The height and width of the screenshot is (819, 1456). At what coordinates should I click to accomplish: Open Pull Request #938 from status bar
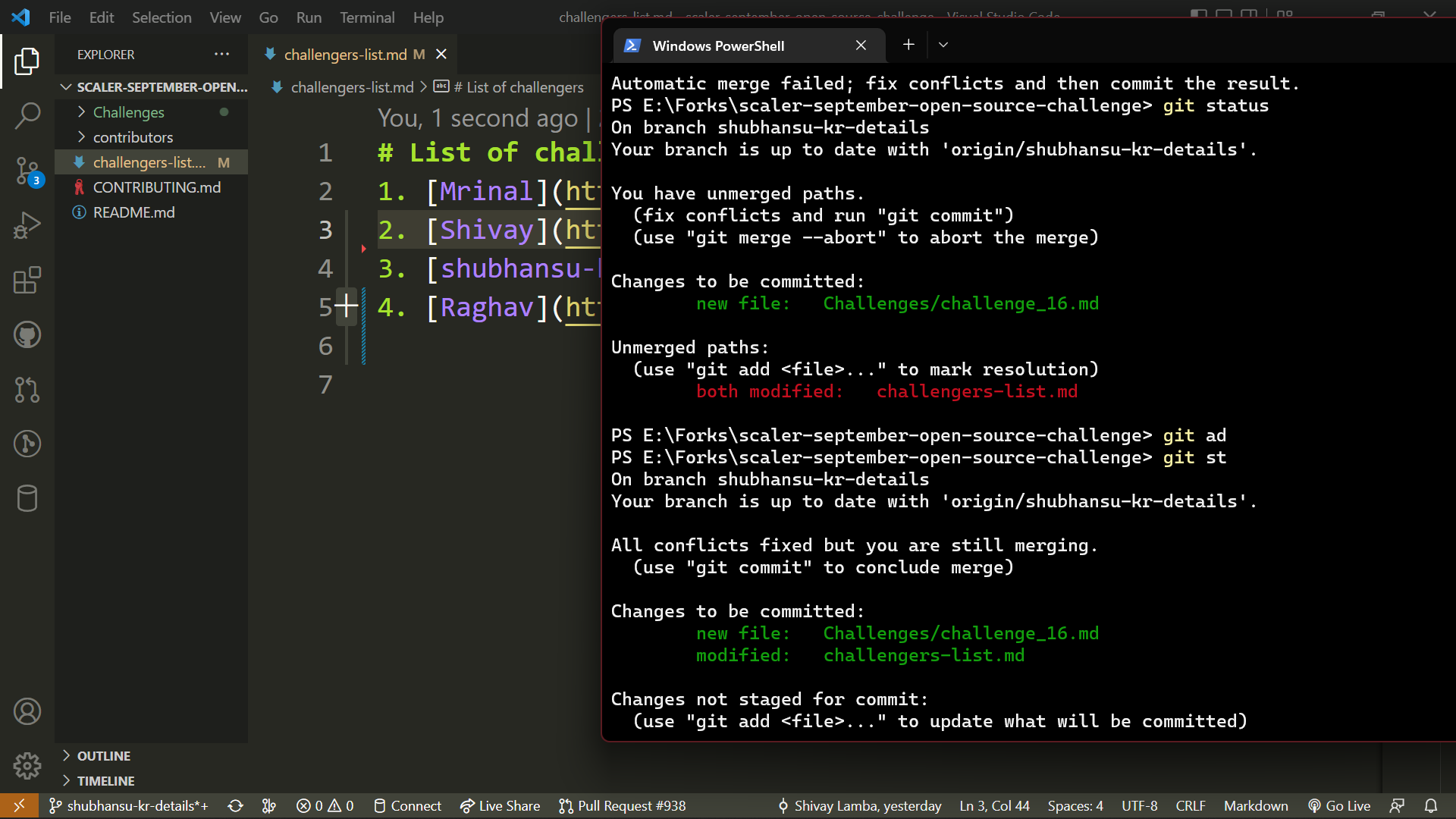click(x=622, y=805)
